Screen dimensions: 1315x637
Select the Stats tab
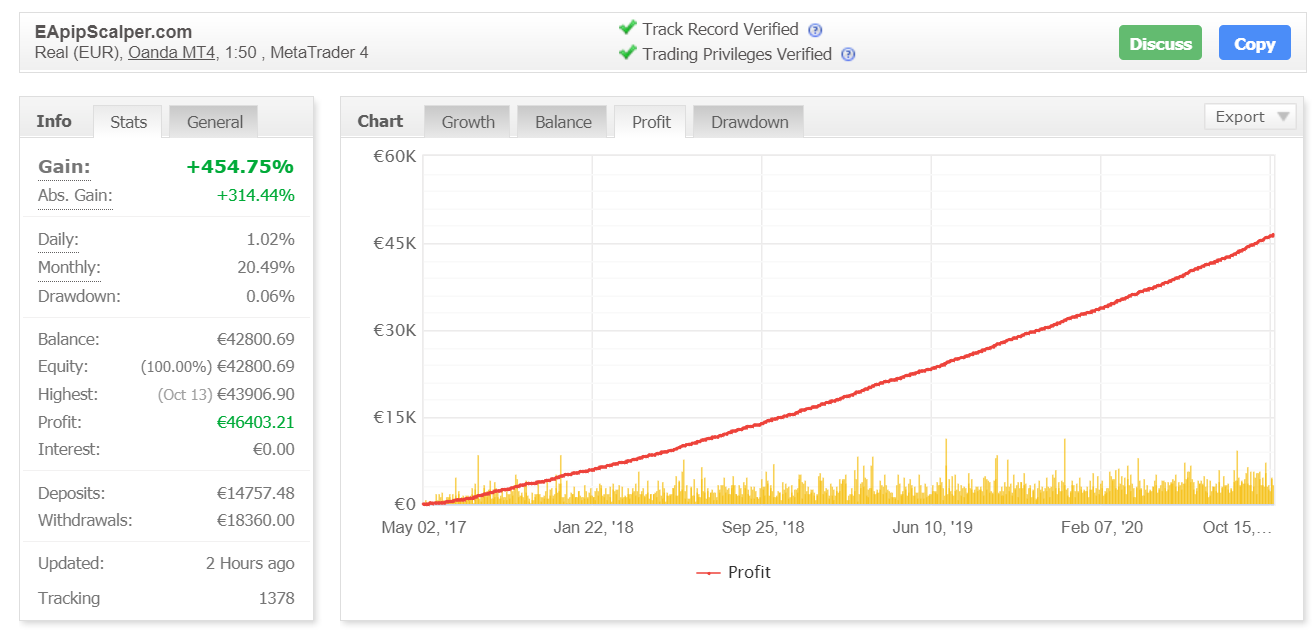click(x=128, y=122)
